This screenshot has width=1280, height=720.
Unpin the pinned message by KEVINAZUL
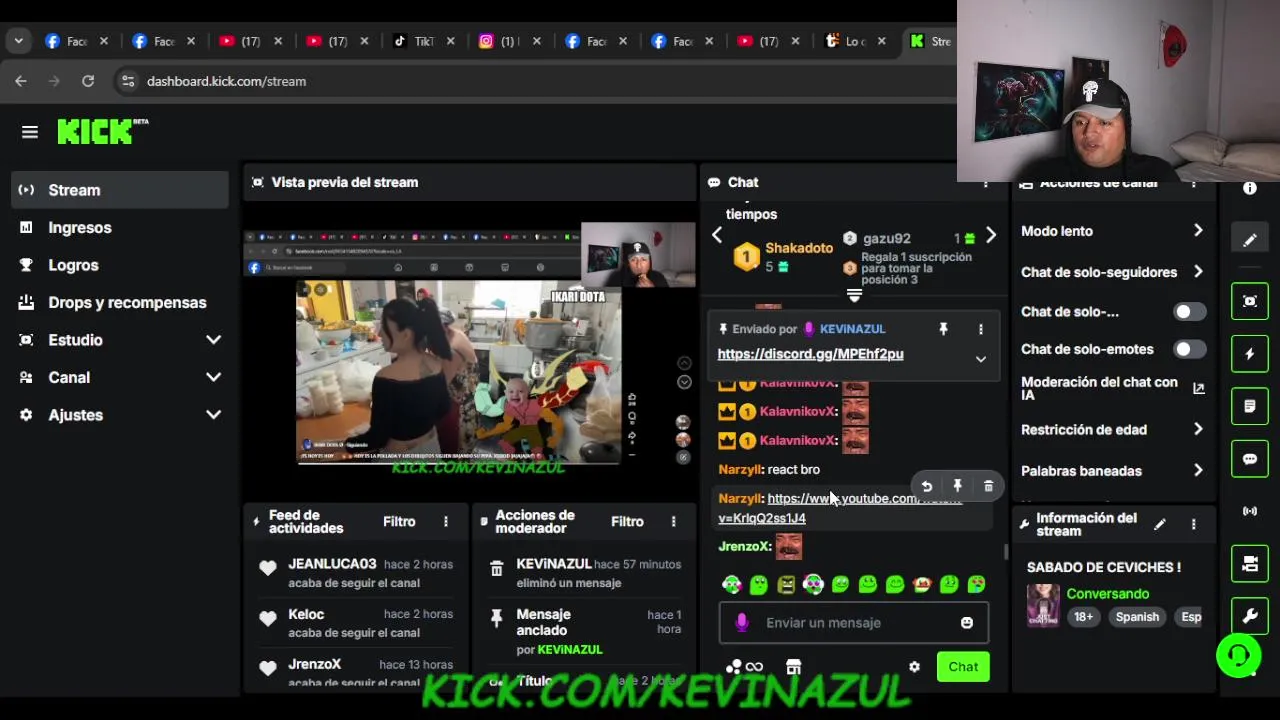click(942, 329)
